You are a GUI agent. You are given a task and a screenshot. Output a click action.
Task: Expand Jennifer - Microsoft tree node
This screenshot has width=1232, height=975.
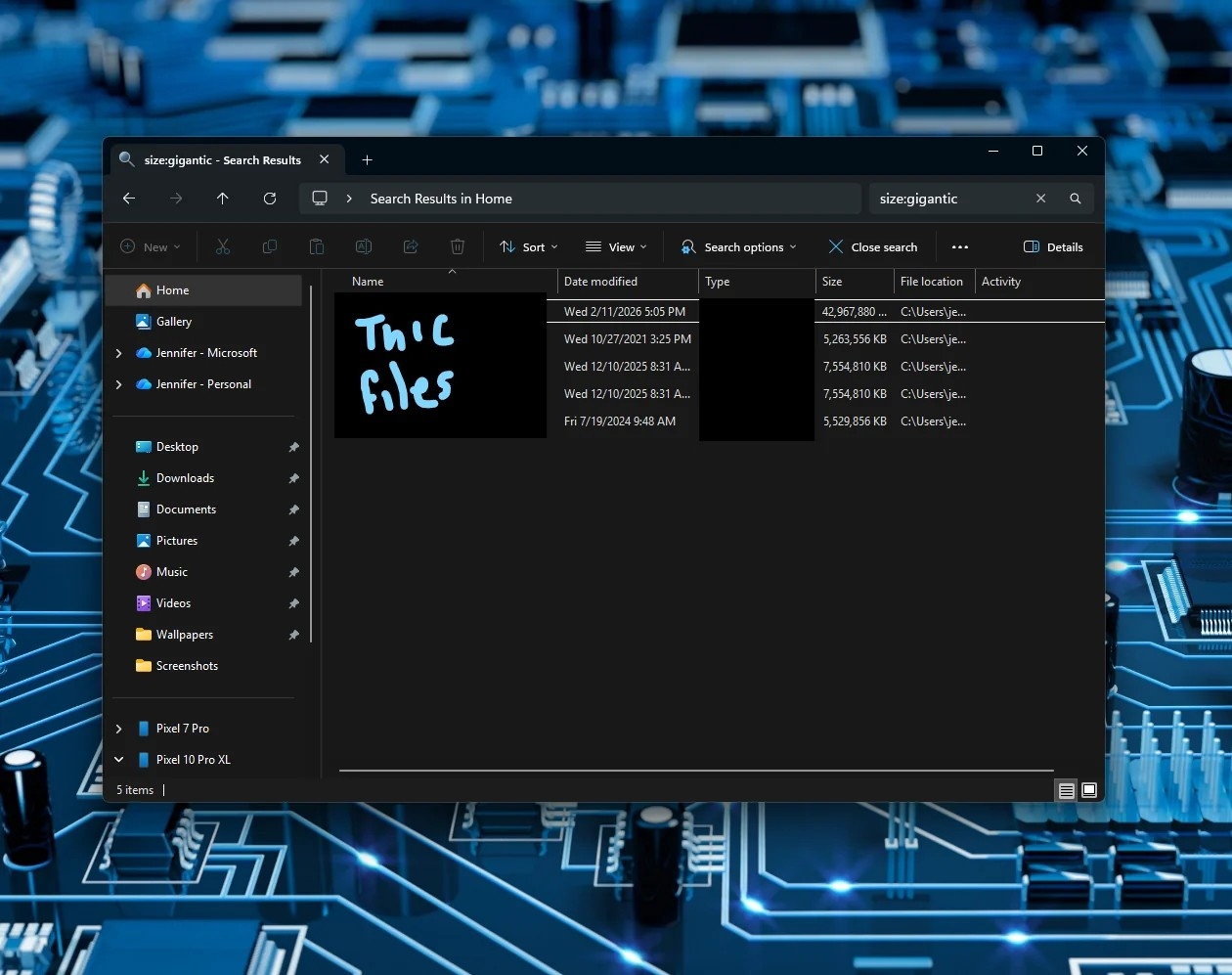coord(119,353)
